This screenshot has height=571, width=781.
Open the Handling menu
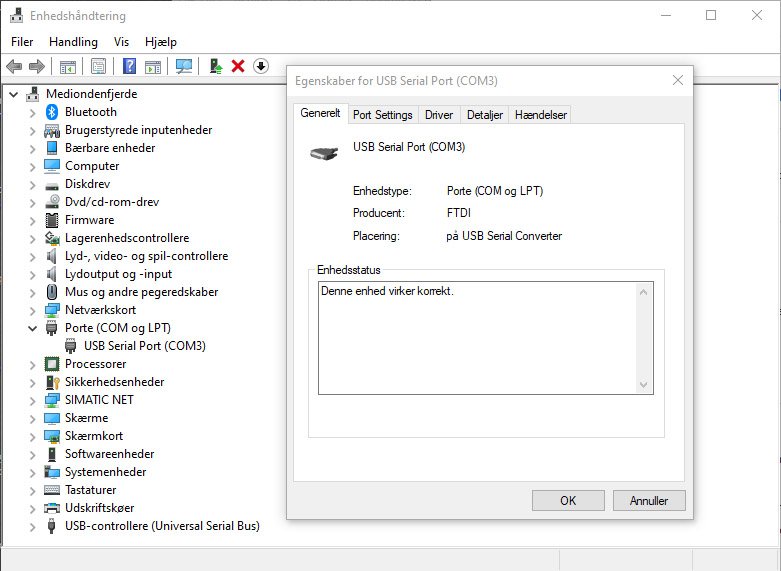click(x=73, y=42)
